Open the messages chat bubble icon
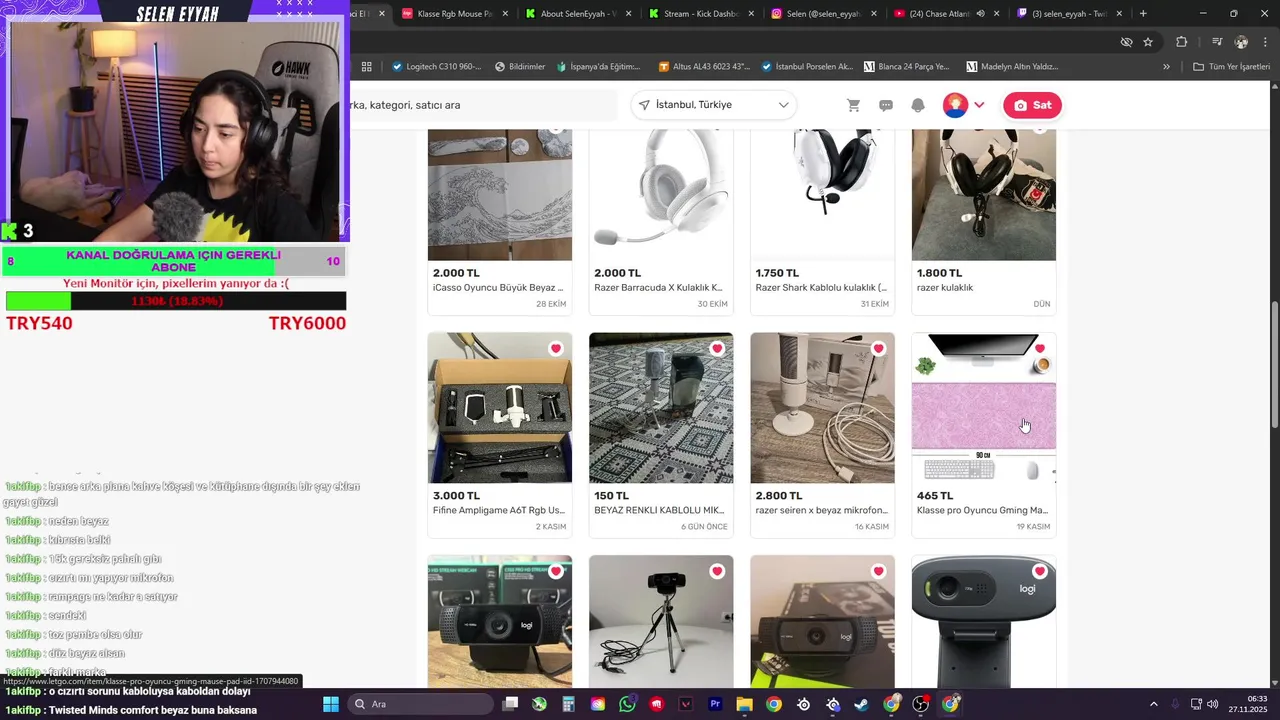 (886, 105)
